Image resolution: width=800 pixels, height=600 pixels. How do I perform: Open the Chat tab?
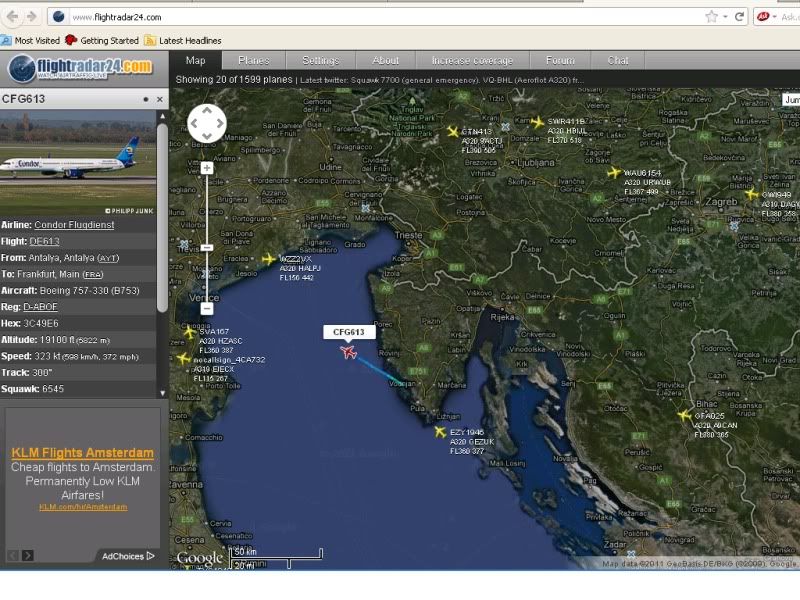point(617,60)
